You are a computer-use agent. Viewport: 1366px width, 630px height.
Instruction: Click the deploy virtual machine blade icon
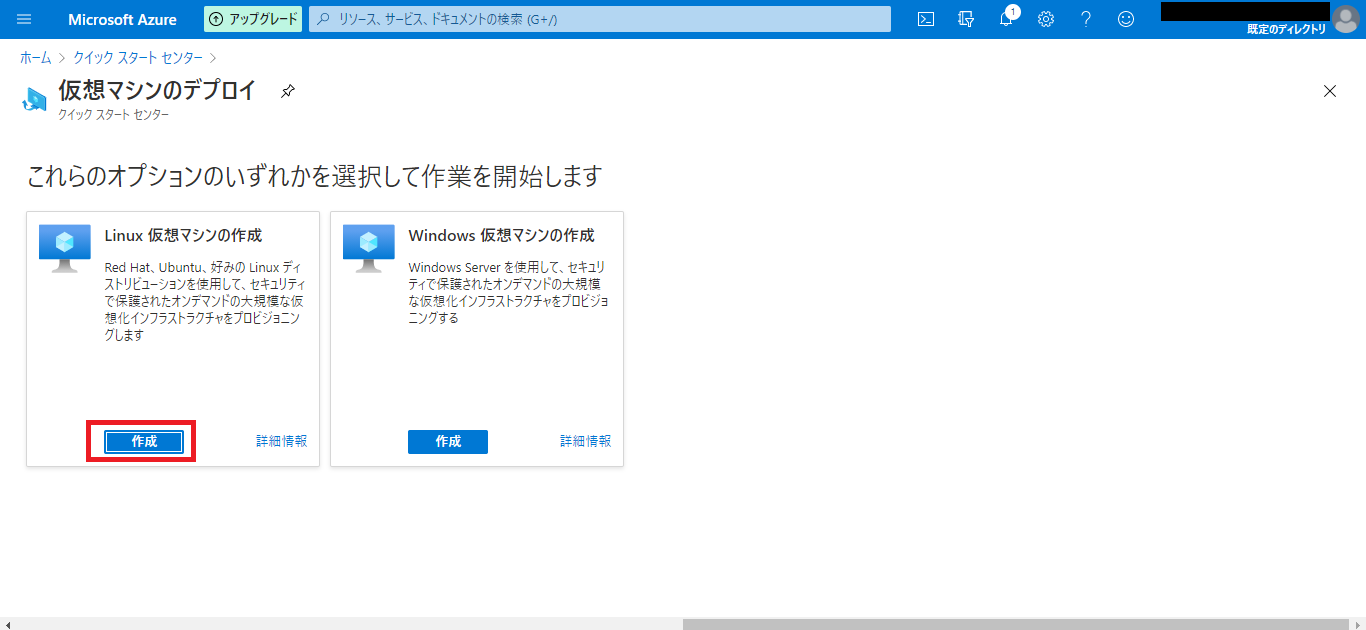[x=35, y=99]
